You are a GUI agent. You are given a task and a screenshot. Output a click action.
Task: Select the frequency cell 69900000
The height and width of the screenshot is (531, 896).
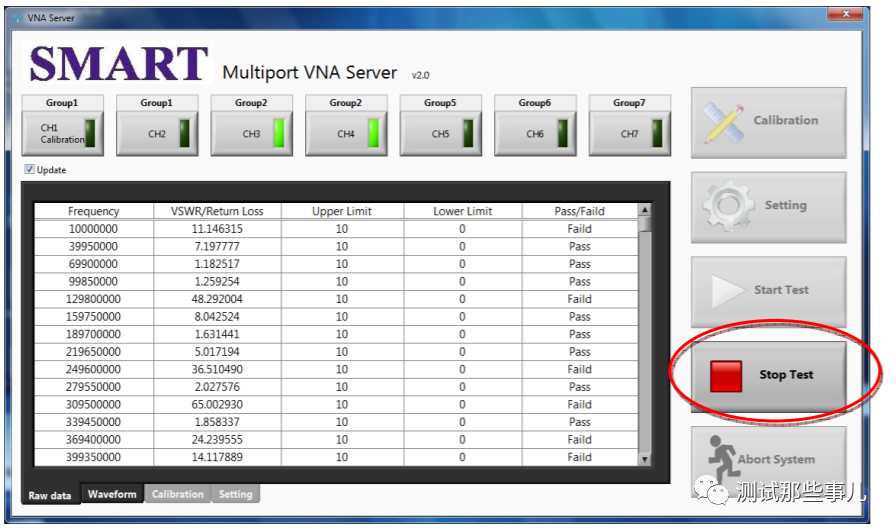94,264
